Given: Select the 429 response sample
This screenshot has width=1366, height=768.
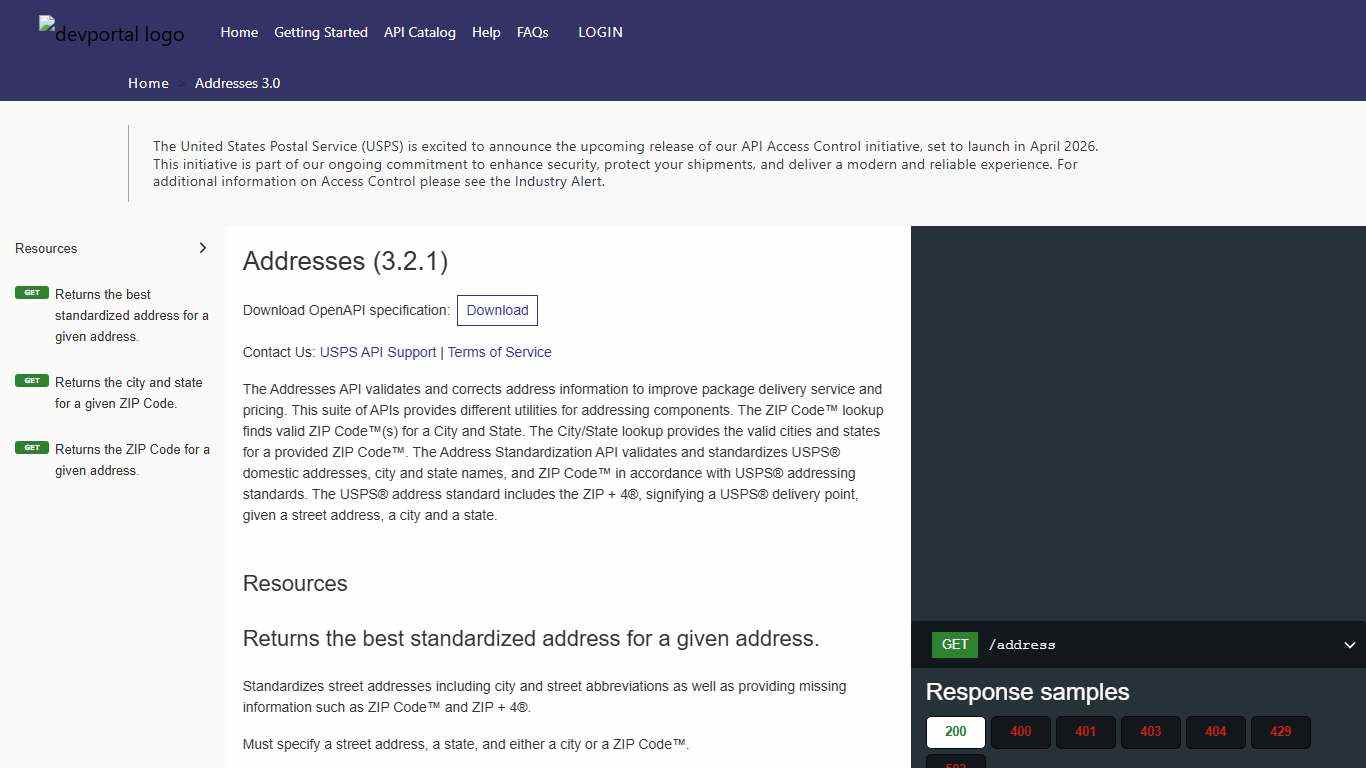Looking at the screenshot, I should (x=1280, y=731).
